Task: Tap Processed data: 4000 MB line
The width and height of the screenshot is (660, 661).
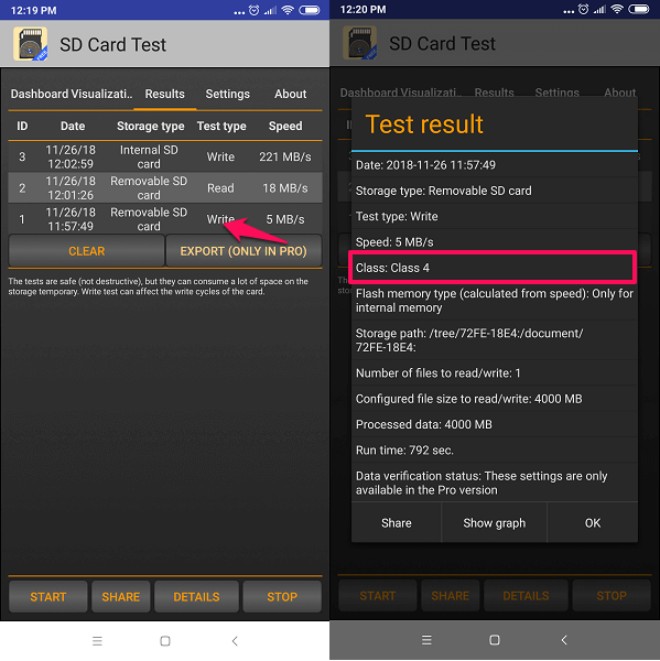Action: 494,425
